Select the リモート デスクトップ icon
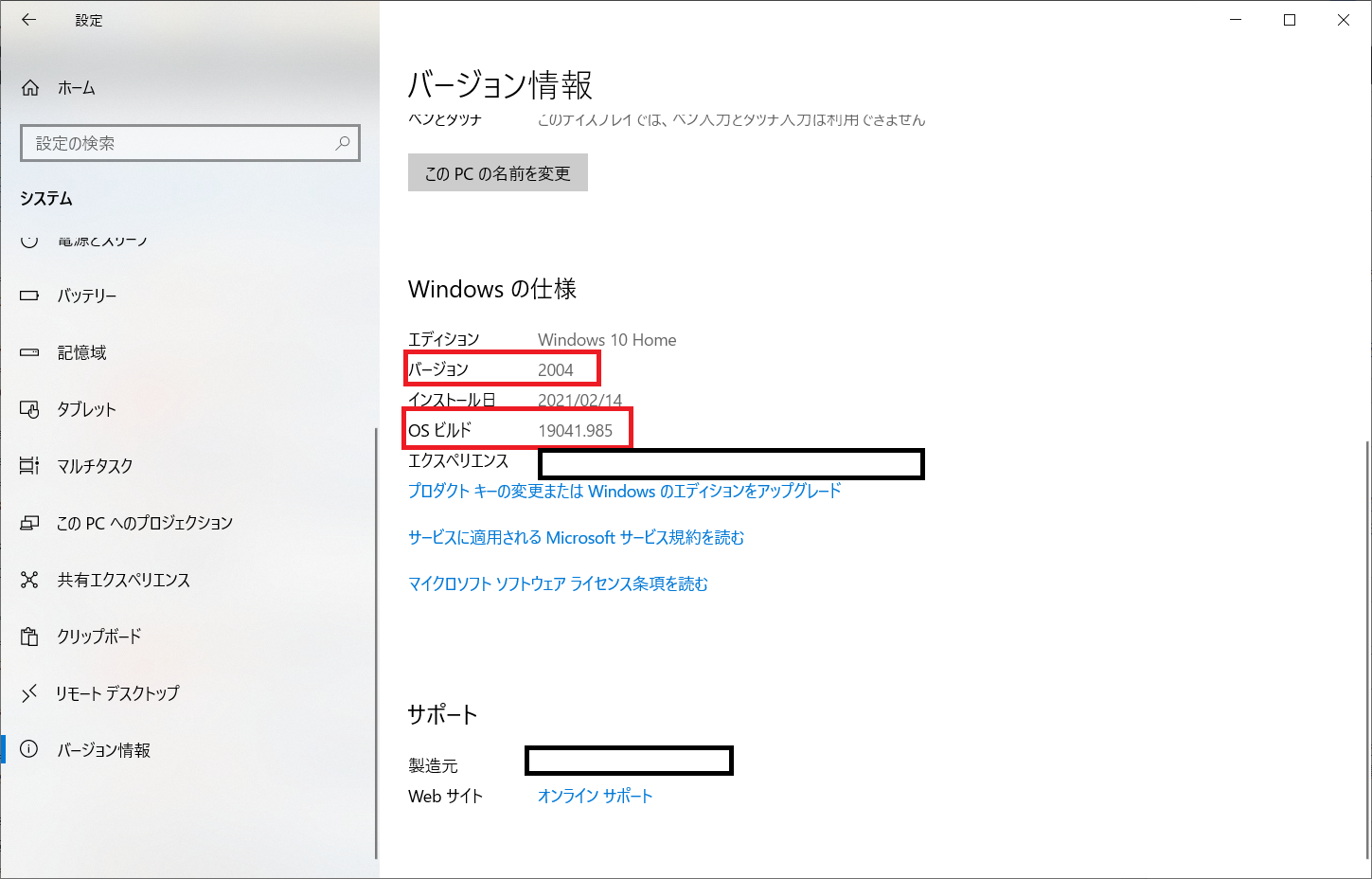The image size is (1372, 879). [x=29, y=693]
